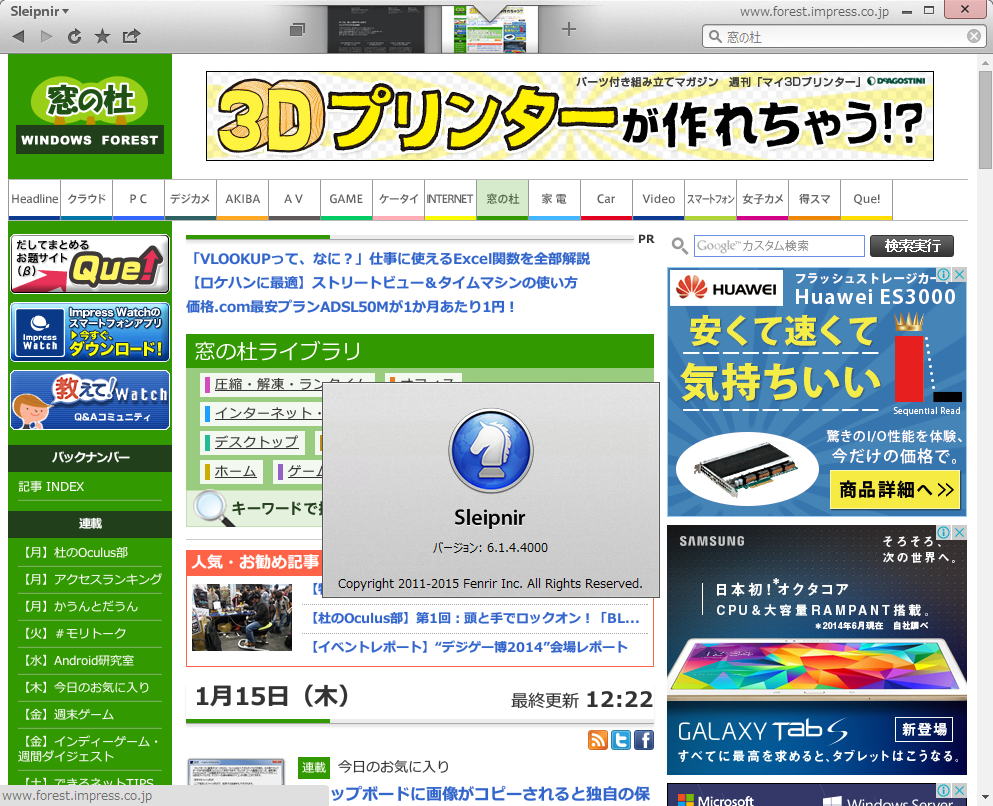
Task: Go forward with the forward arrow
Action: [x=46, y=37]
